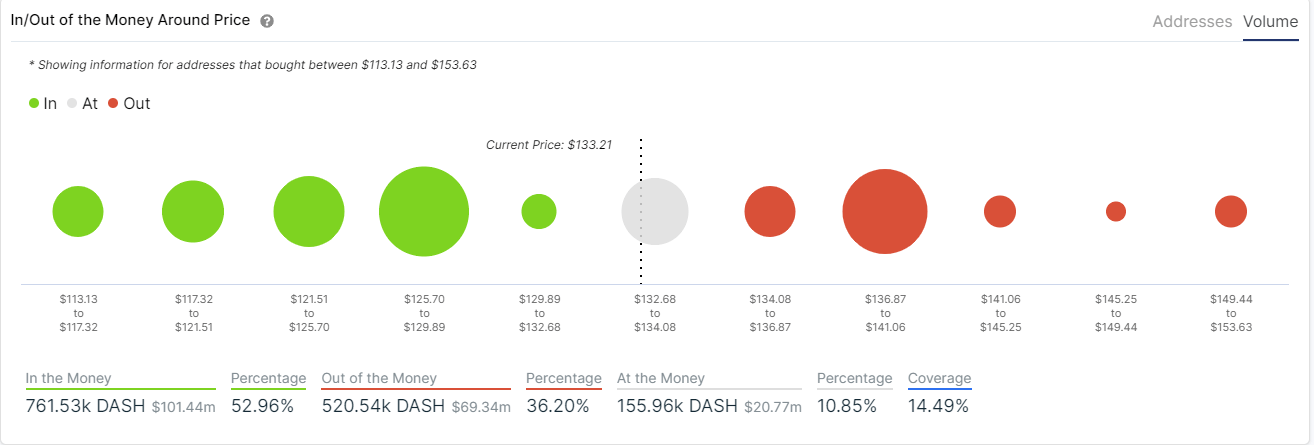This screenshot has width=1314, height=445.
Task: Switch to the Addresses tab
Action: point(1192,21)
